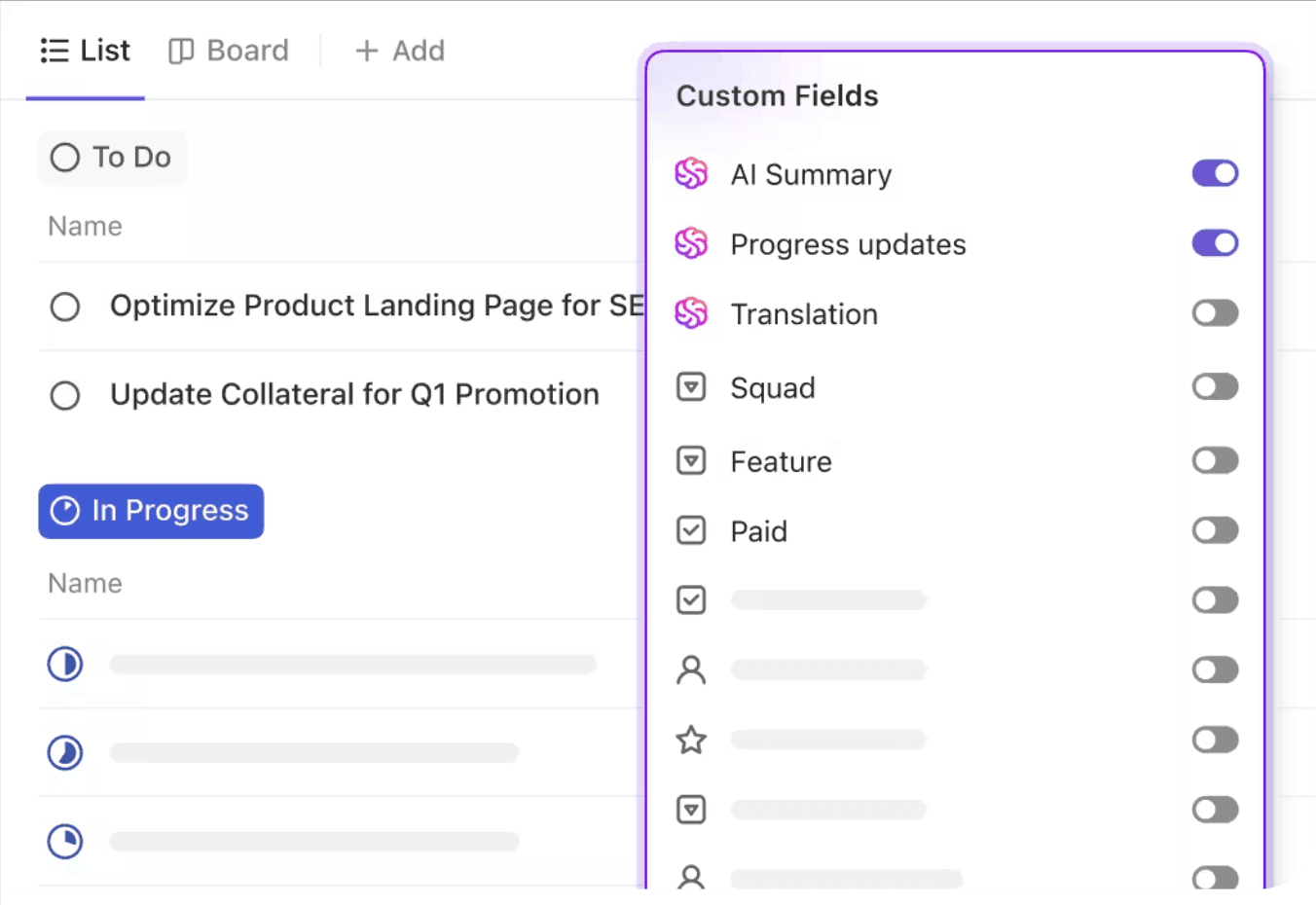Select the Feature field label
Image resolution: width=1316 pixels, height=905 pixels.
[x=781, y=462]
